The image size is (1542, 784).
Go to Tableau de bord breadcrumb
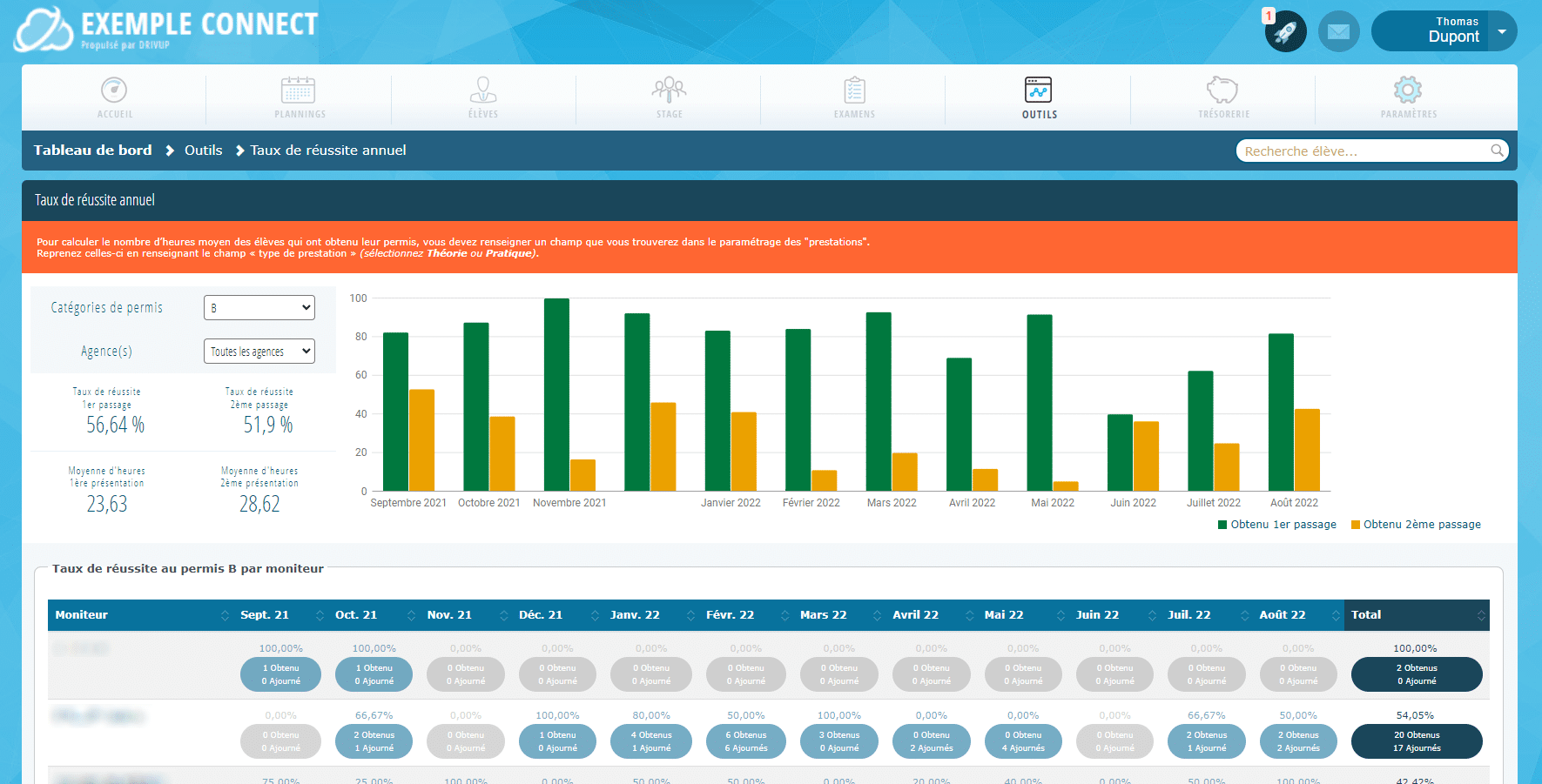tap(92, 151)
